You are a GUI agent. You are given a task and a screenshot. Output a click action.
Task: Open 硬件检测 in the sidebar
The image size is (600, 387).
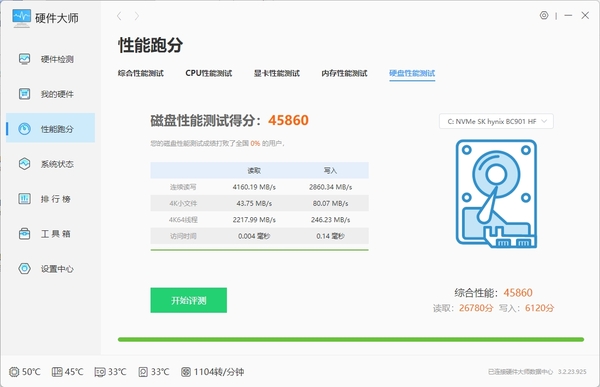point(50,59)
